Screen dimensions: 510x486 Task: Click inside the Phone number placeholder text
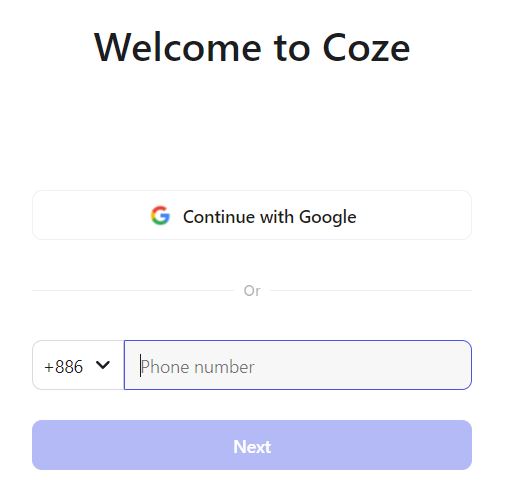tap(197, 367)
